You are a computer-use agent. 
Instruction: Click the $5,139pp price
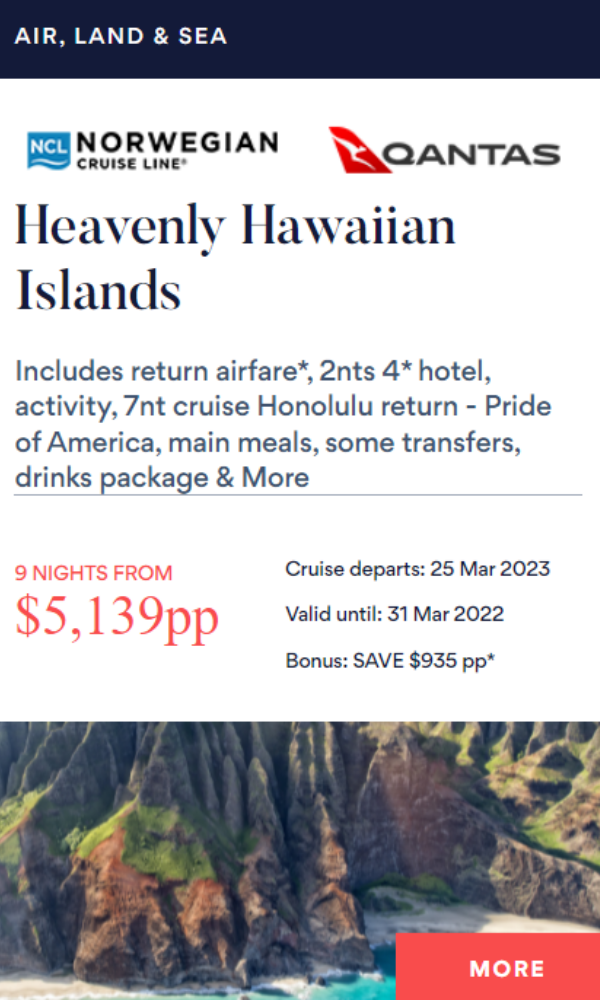[117, 615]
